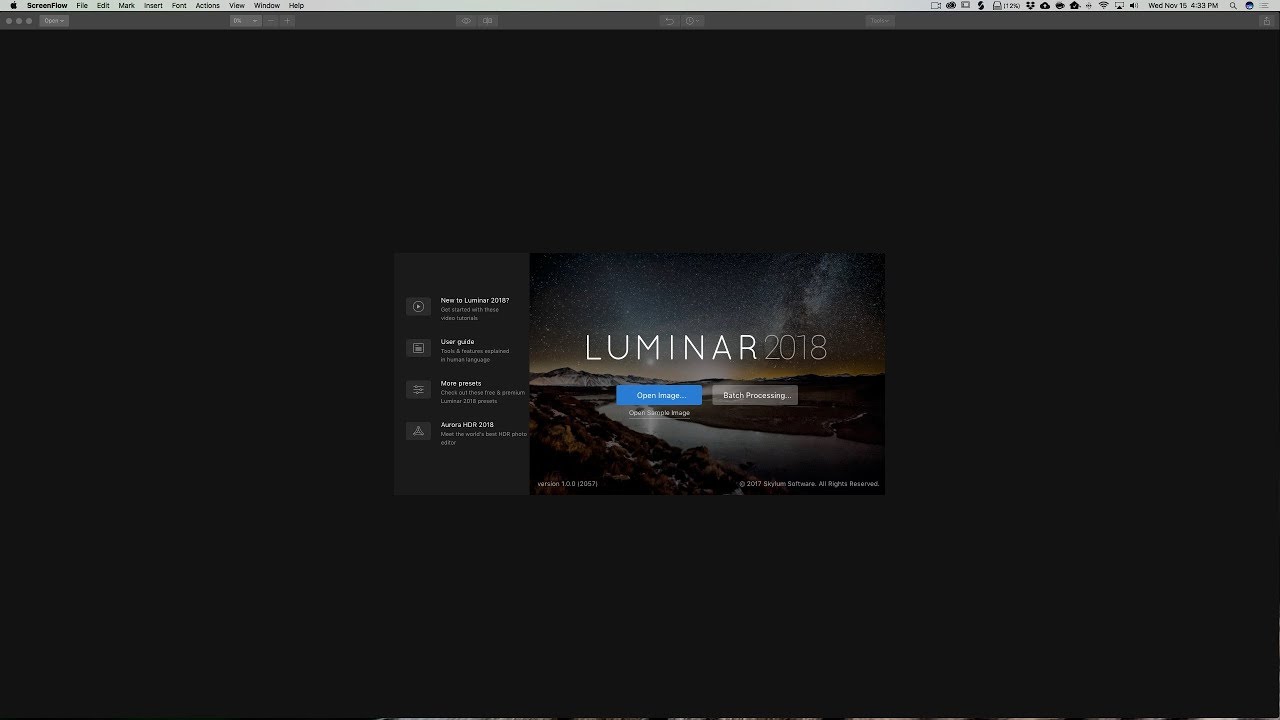Click the date and time display
Viewport: 1280px width, 720px height.
1183,6
